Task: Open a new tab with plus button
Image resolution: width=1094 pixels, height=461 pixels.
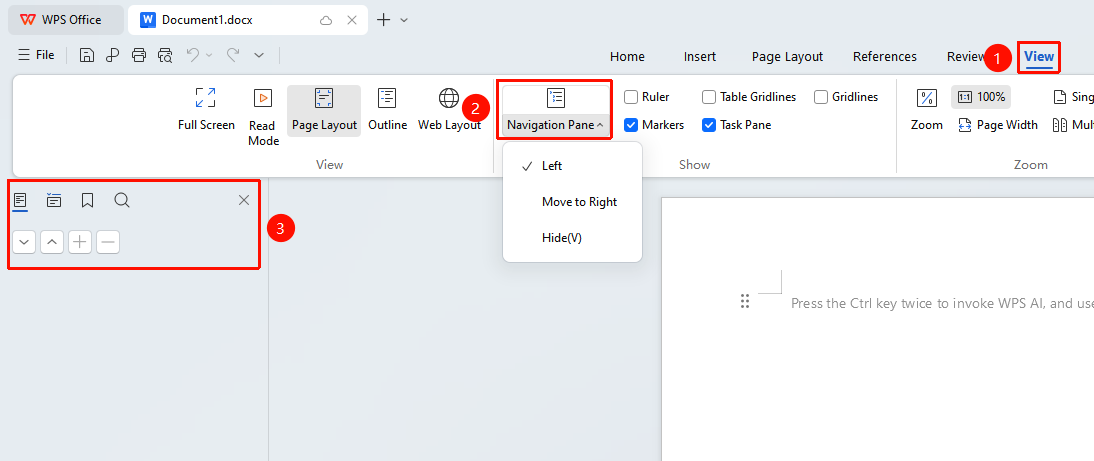Action: pos(383,20)
